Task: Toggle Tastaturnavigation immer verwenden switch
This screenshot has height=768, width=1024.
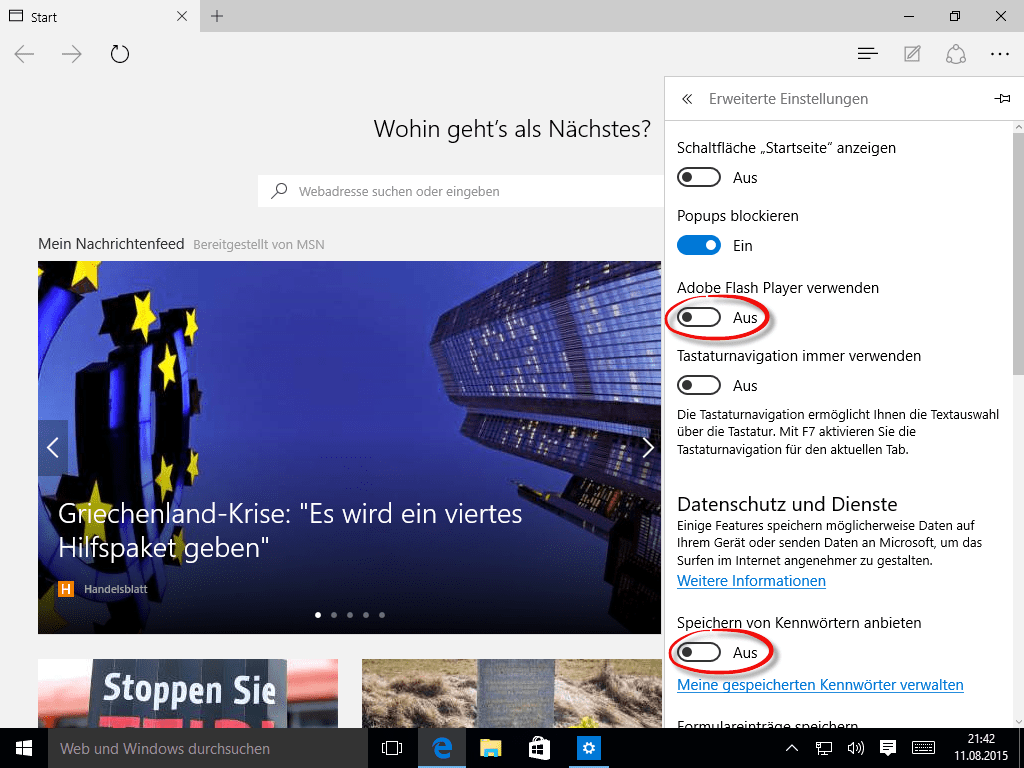Action: [699, 385]
